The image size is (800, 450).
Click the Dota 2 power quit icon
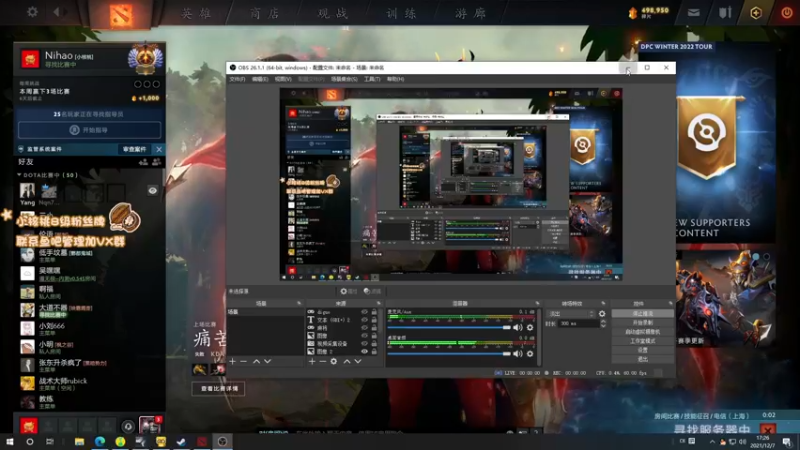[x=787, y=13]
